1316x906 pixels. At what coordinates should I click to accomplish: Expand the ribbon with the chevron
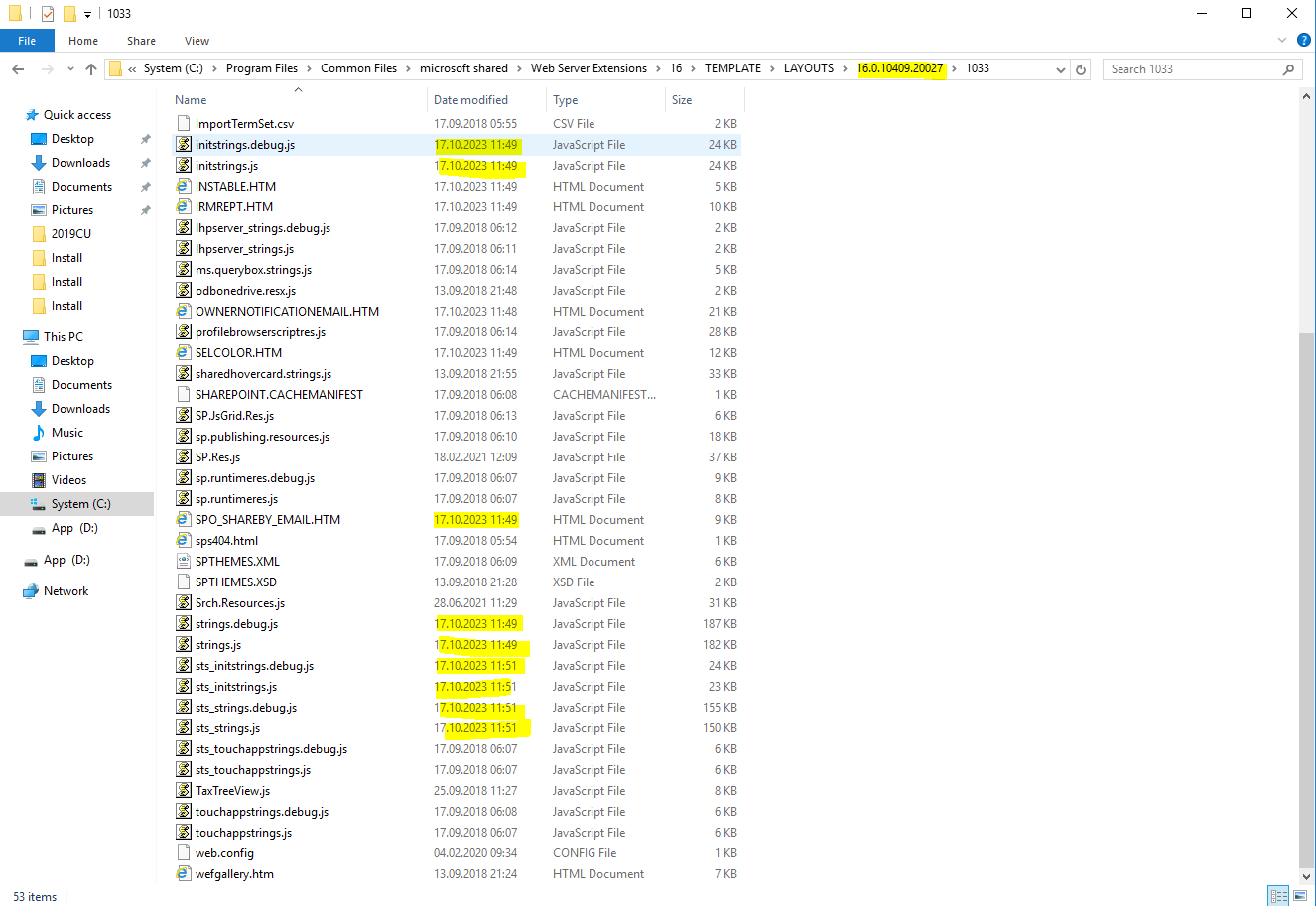[1281, 41]
